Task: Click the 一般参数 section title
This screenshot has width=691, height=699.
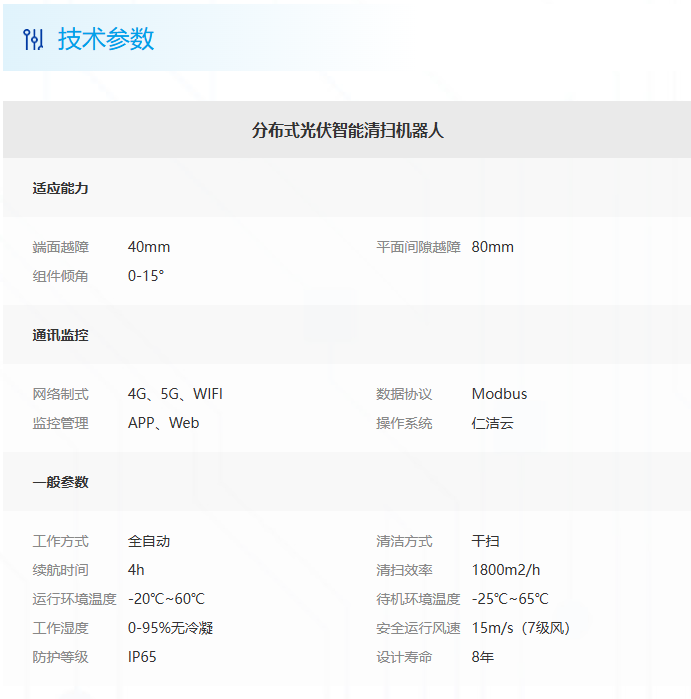Action: click(60, 482)
